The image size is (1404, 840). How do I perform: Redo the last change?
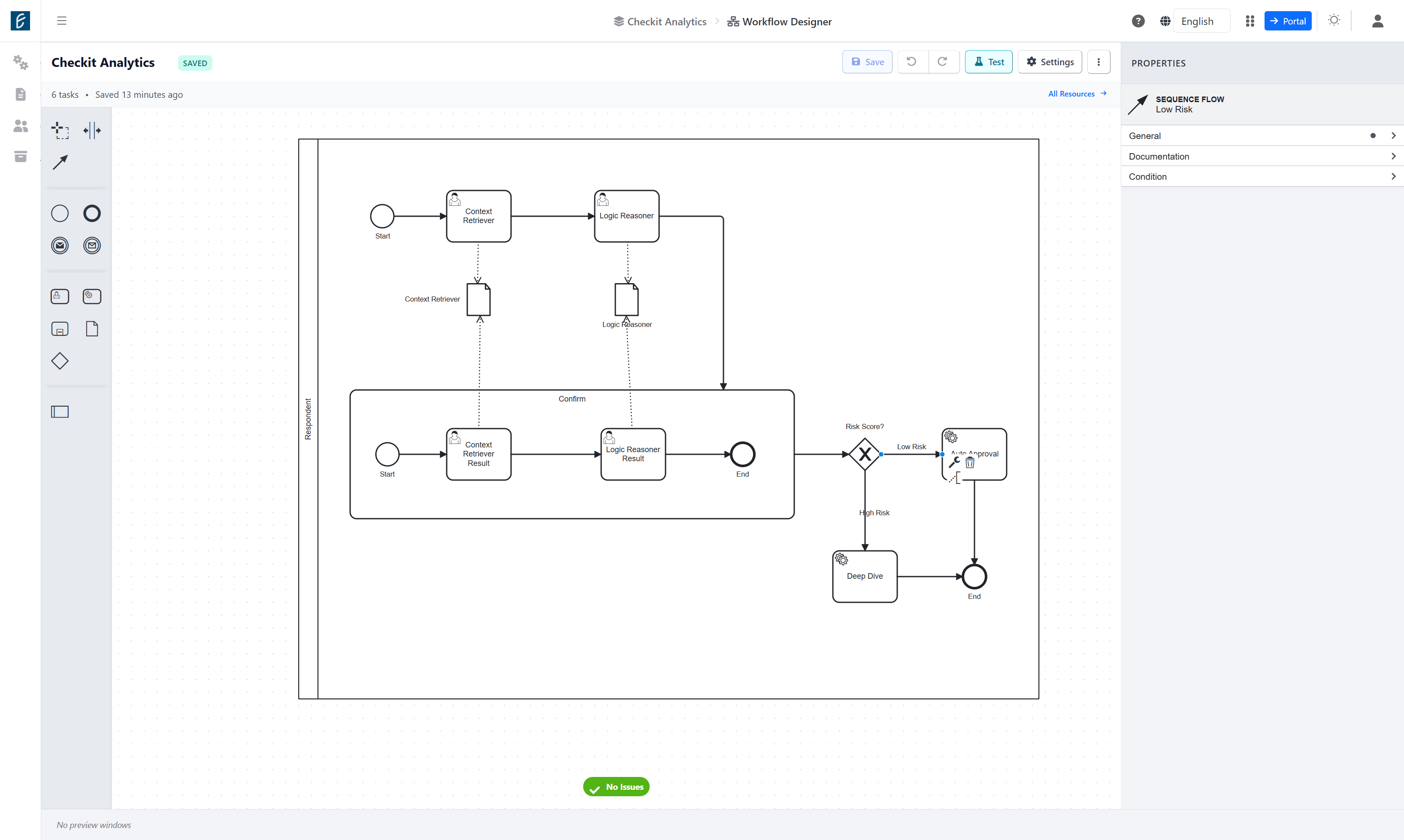click(x=943, y=62)
